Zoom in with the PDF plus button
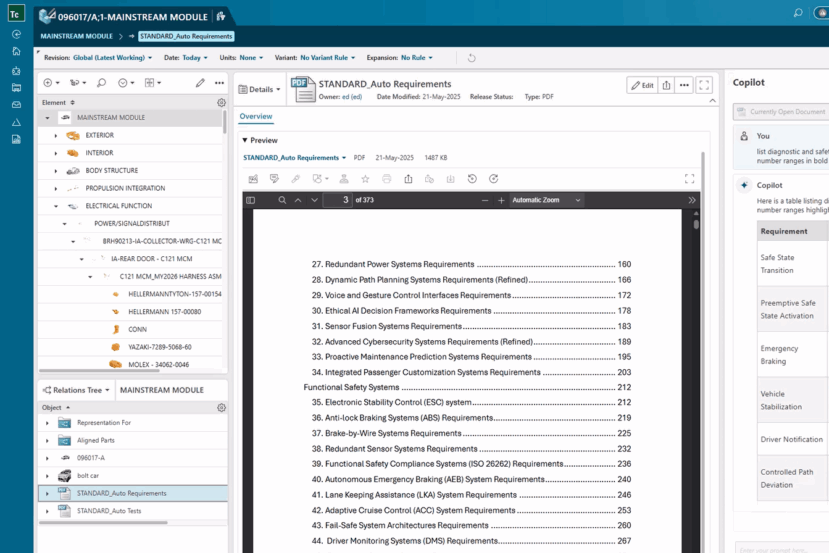The image size is (829, 553). (x=500, y=200)
